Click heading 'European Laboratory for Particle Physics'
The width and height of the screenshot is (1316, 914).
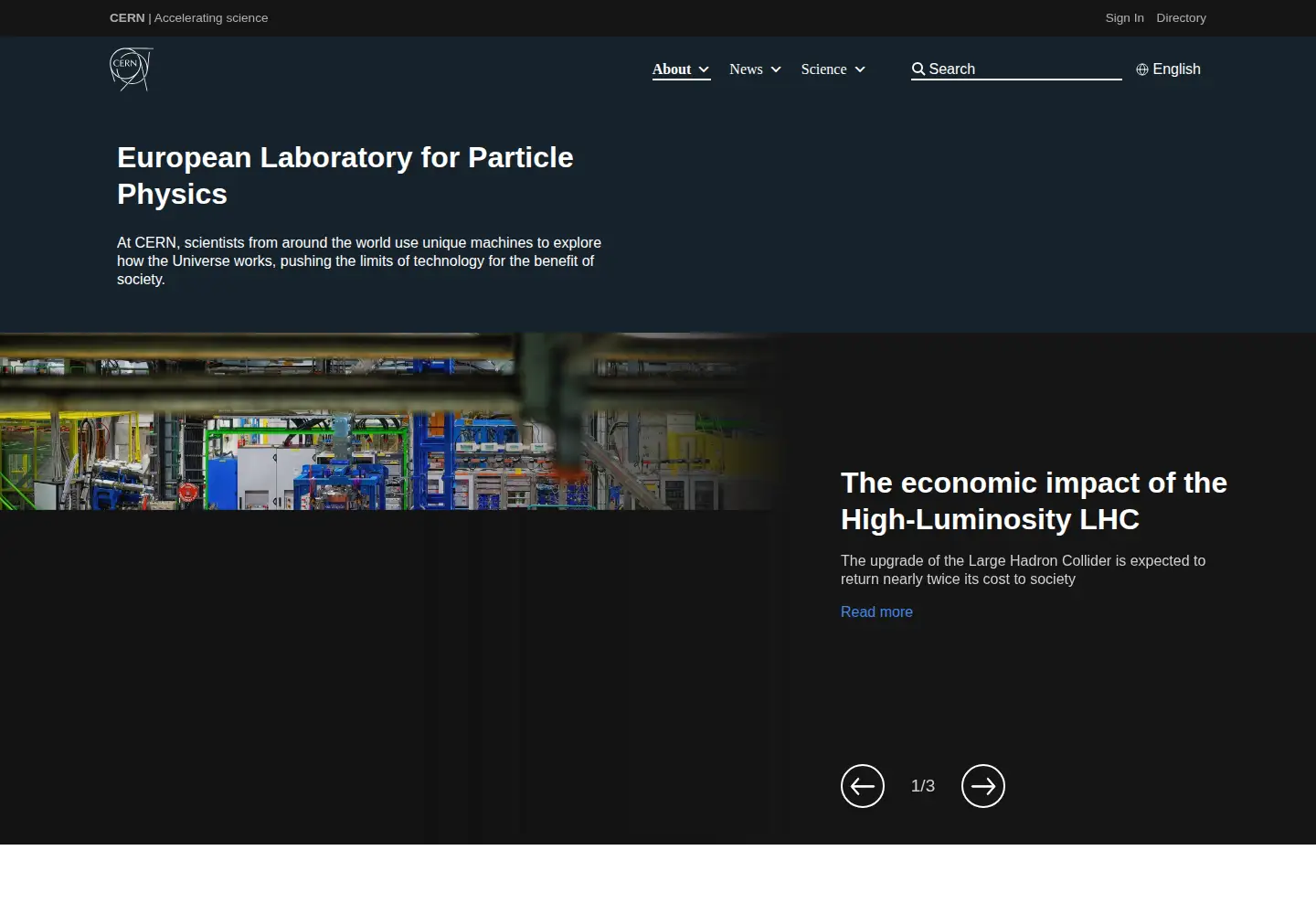345,175
